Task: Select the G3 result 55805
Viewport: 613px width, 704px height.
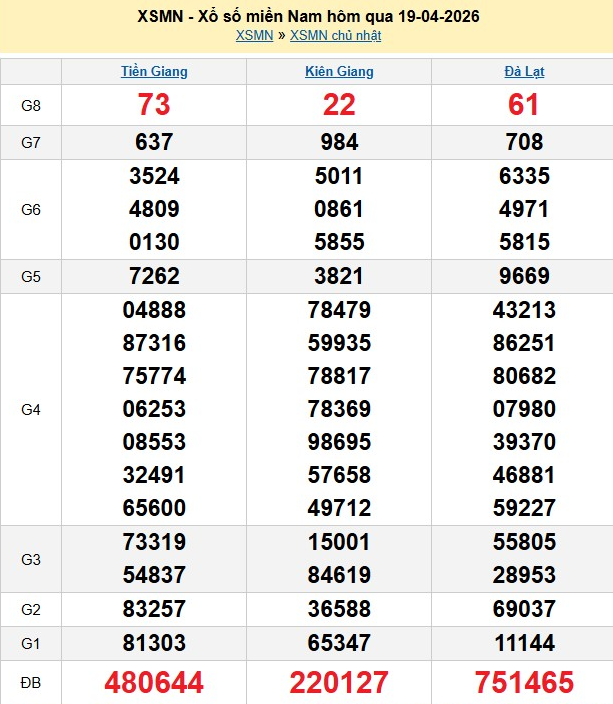Action: click(x=524, y=543)
